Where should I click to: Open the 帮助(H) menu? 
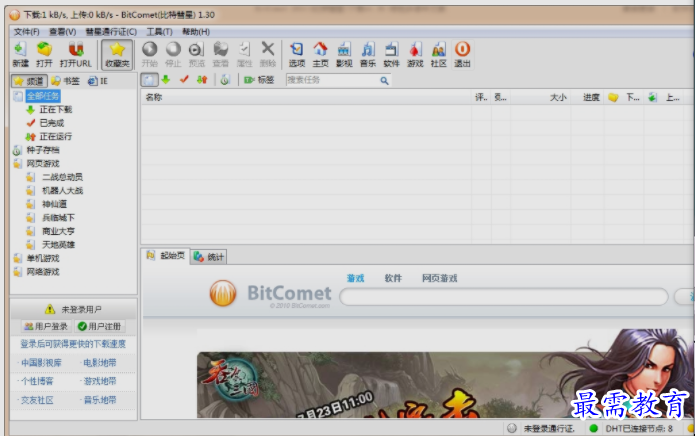[196, 32]
